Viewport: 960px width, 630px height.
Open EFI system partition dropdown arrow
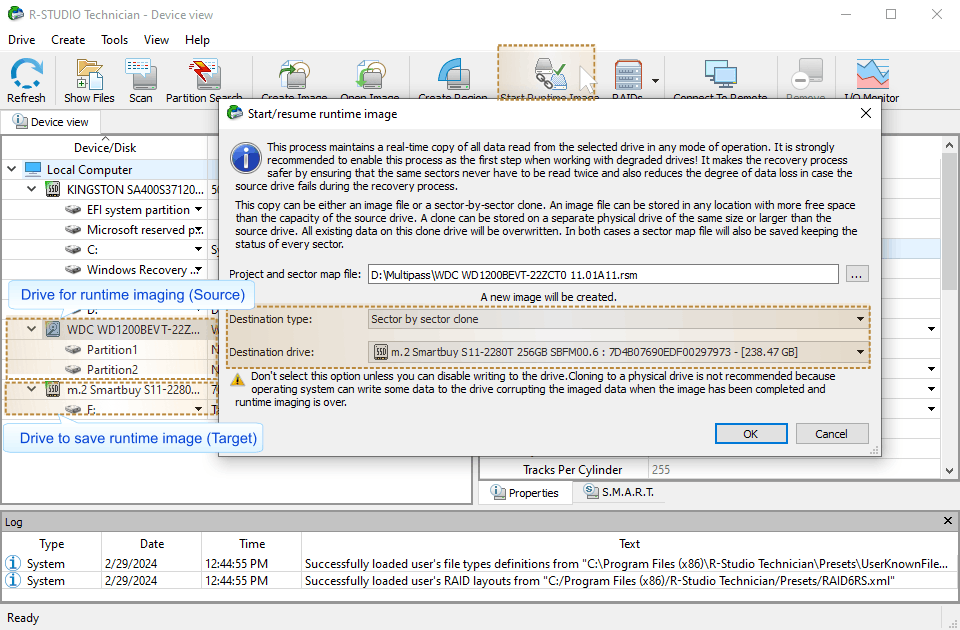198,209
